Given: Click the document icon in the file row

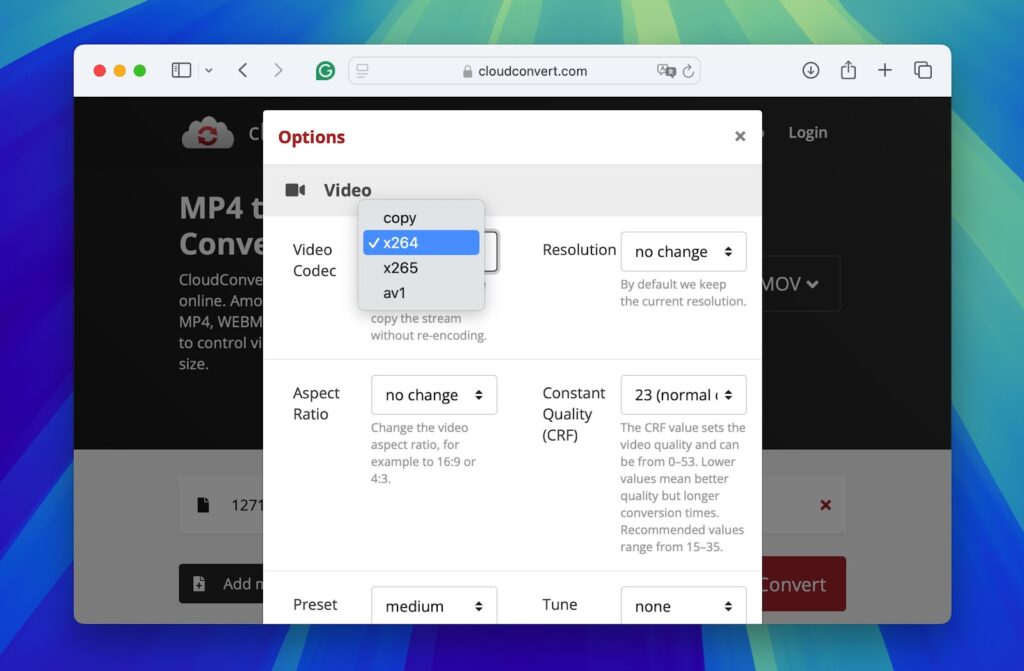Looking at the screenshot, I should [x=203, y=504].
